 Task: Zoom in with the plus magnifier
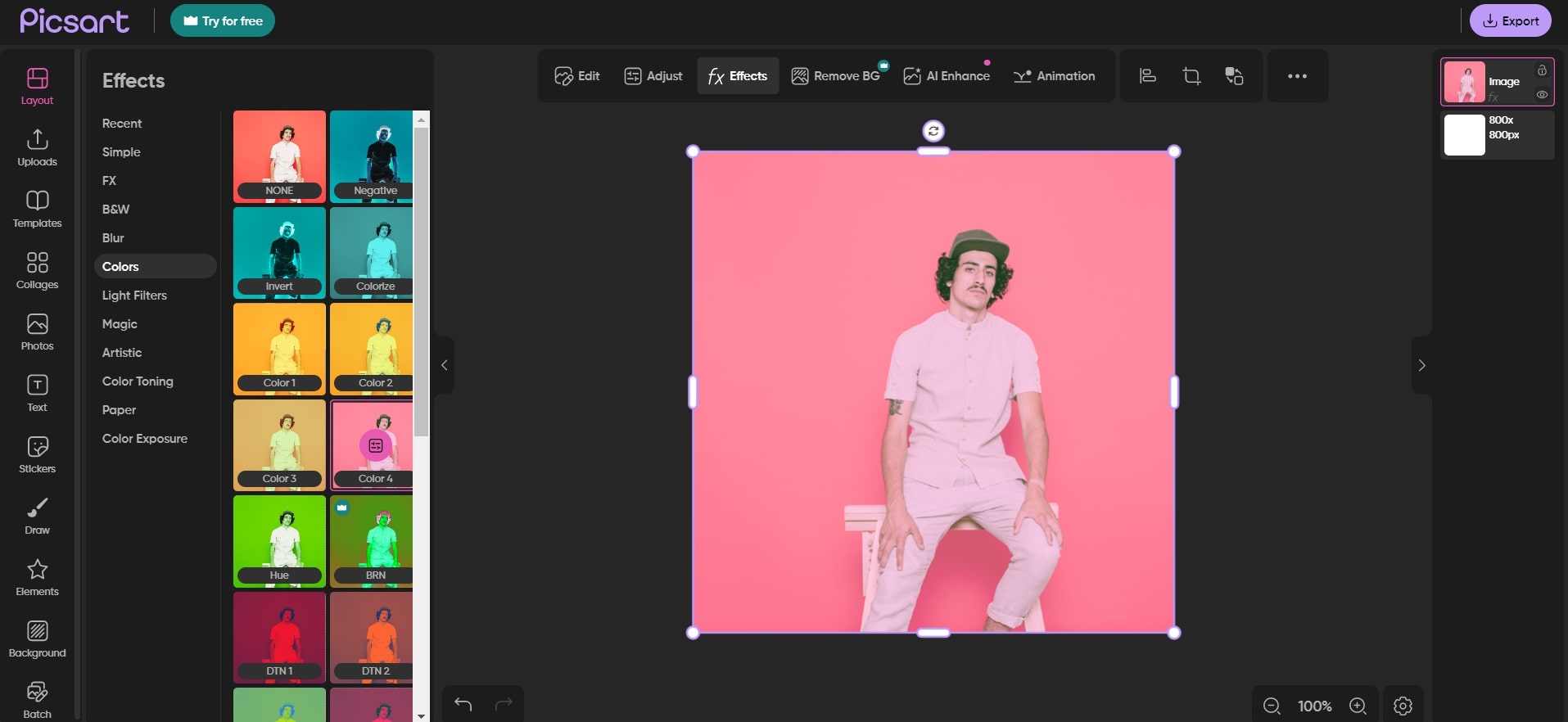click(1358, 706)
